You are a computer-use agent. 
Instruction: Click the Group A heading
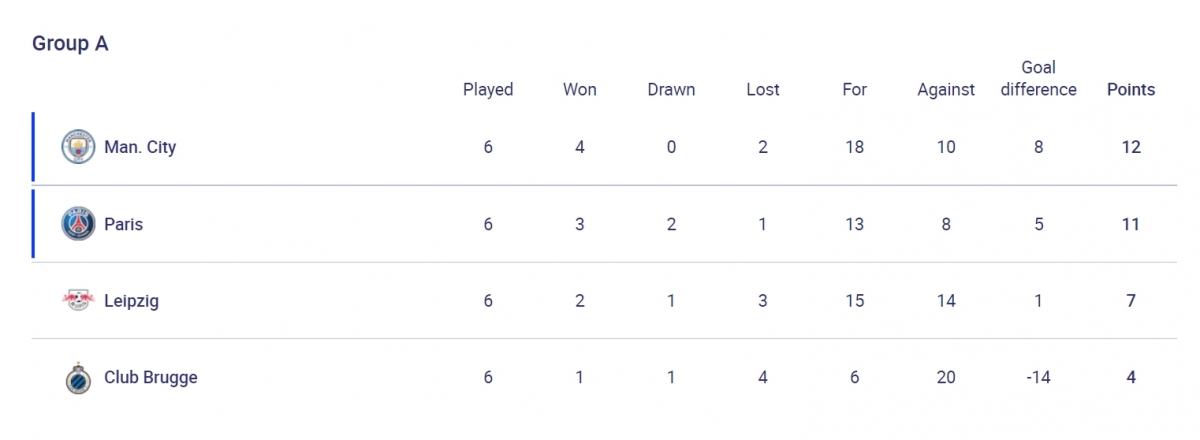click(x=70, y=44)
